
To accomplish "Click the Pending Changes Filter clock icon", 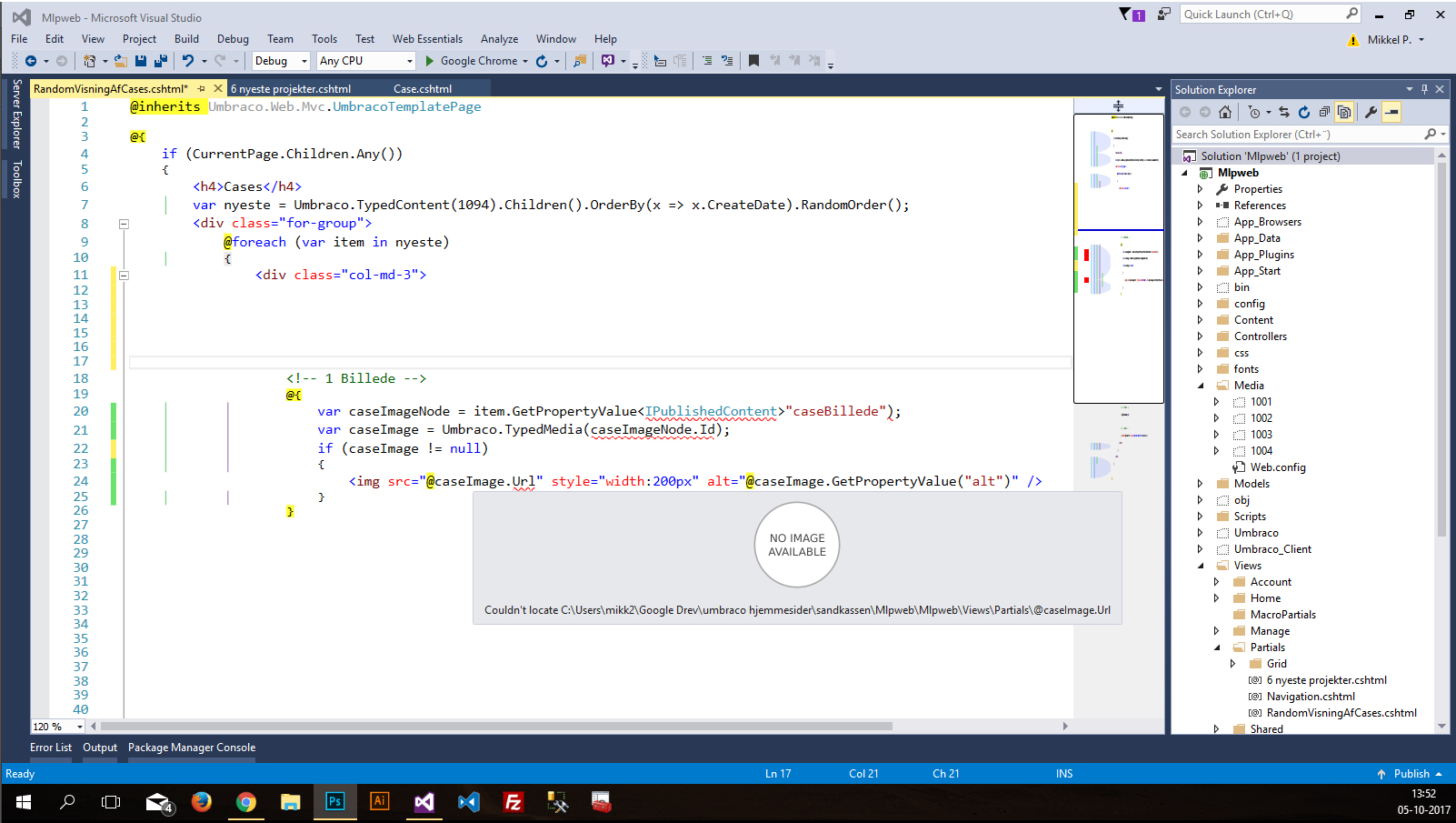I will click(x=1254, y=112).
